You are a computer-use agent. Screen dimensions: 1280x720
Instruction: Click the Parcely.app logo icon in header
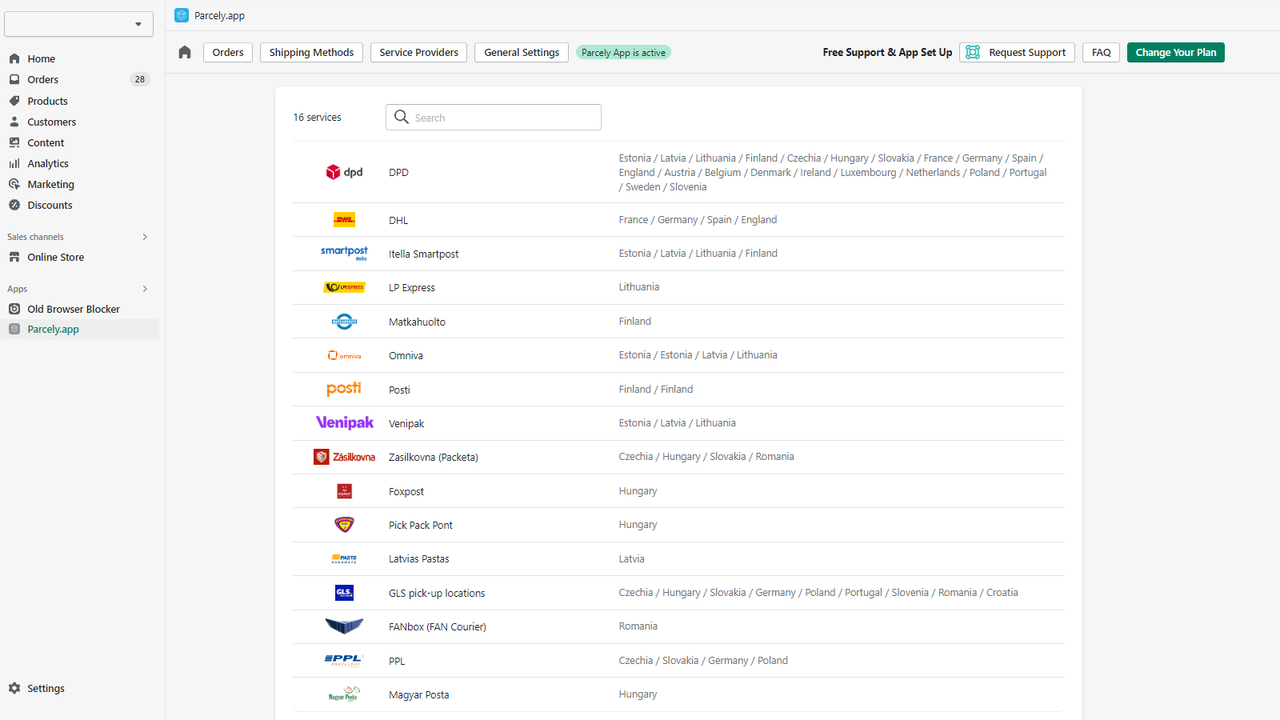coord(181,15)
